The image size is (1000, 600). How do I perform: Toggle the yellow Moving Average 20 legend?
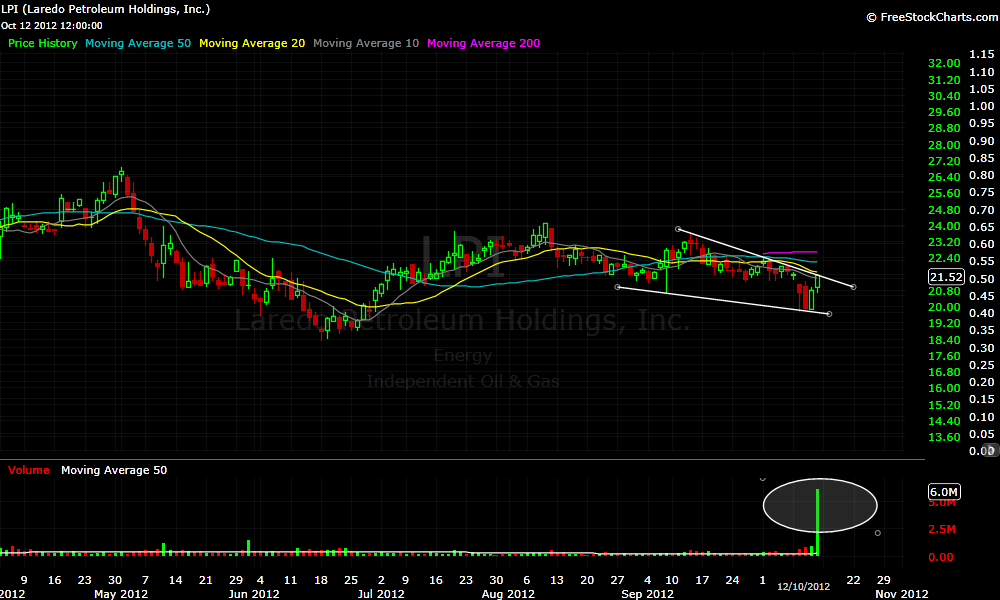pyautogui.click(x=253, y=44)
